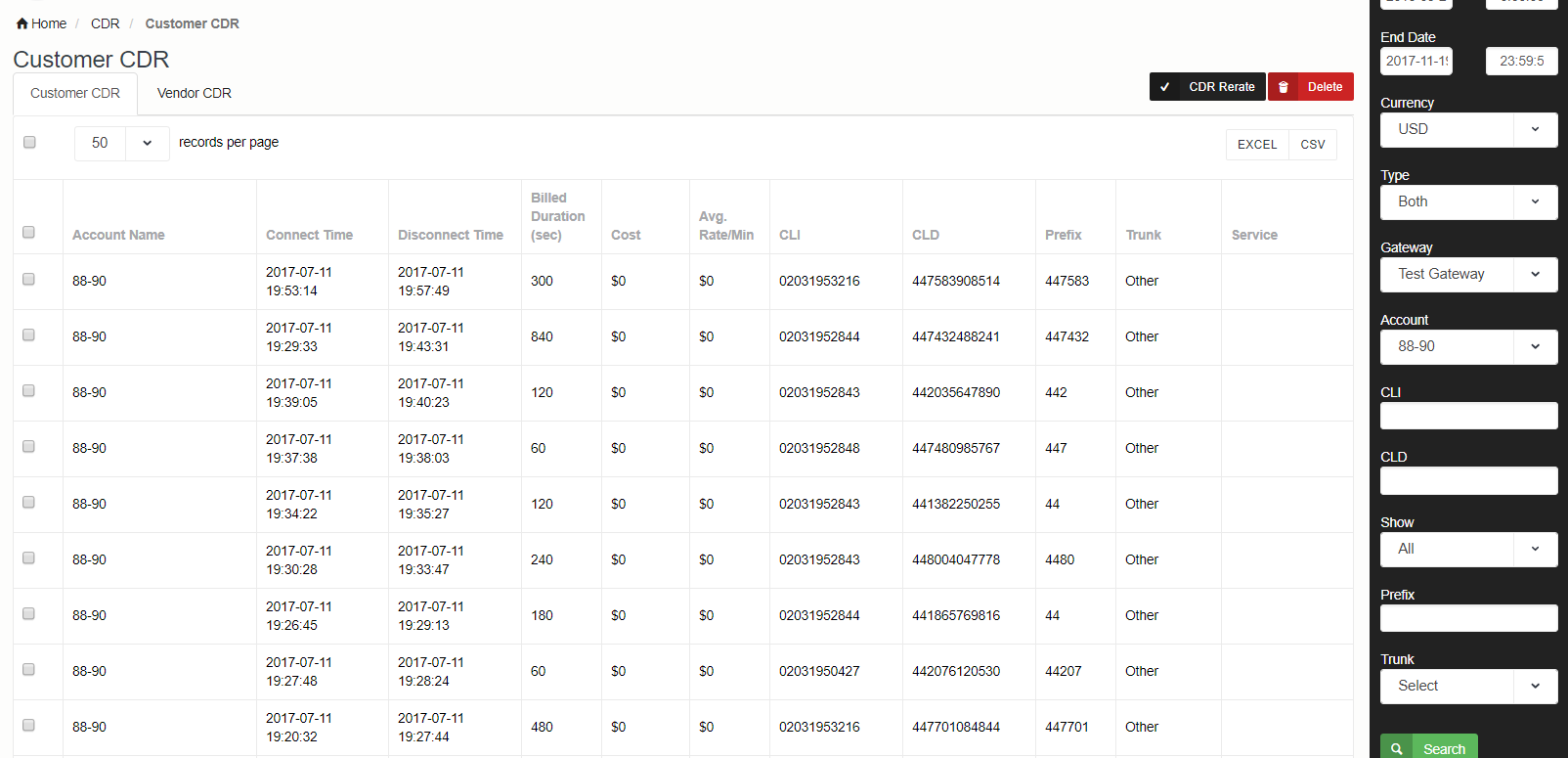
Task: Sort by the Connect Time column header
Action: point(309,235)
